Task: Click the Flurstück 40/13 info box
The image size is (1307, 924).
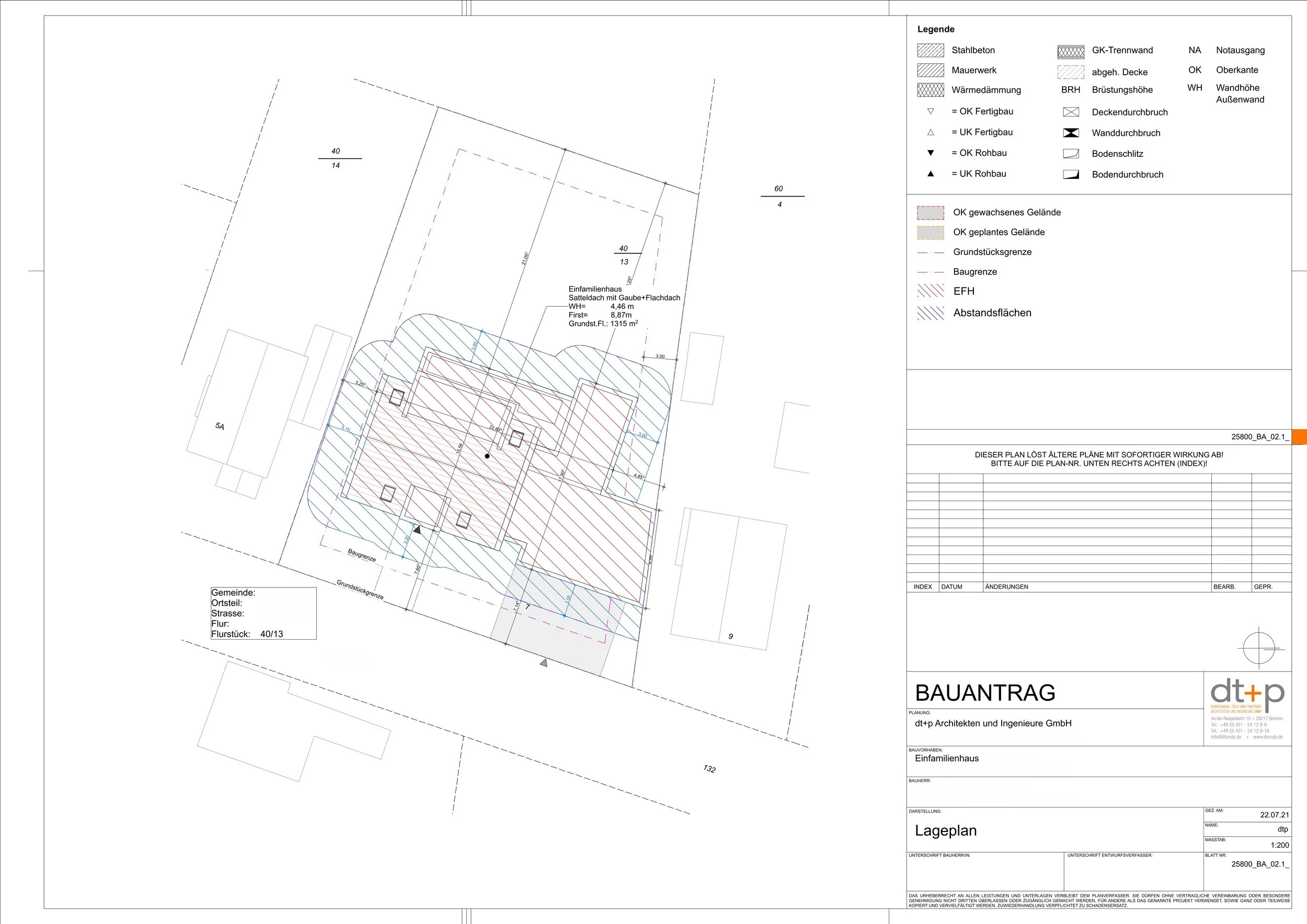Action: (x=263, y=614)
